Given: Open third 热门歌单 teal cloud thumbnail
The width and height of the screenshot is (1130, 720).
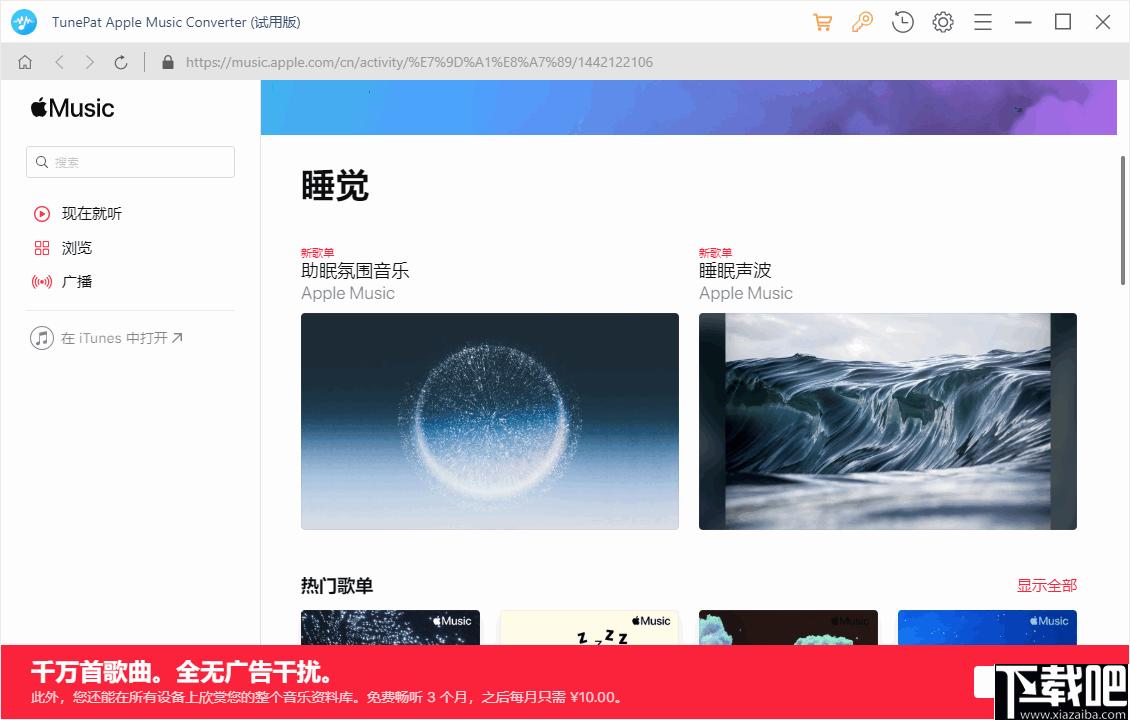Looking at the screenshot, I should (x=788, y=628).
